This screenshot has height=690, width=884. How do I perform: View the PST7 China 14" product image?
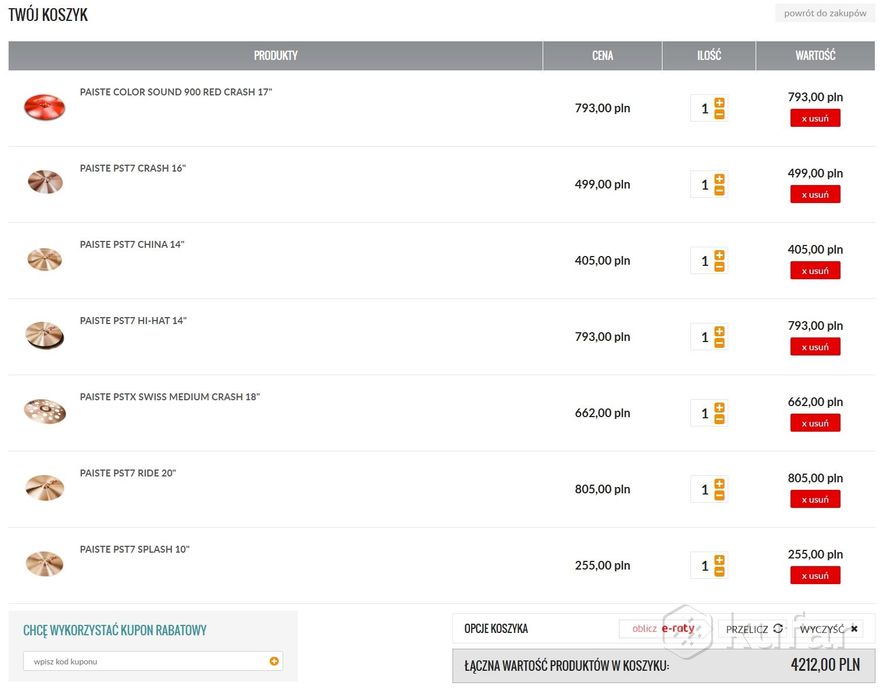tap(45, 259)
